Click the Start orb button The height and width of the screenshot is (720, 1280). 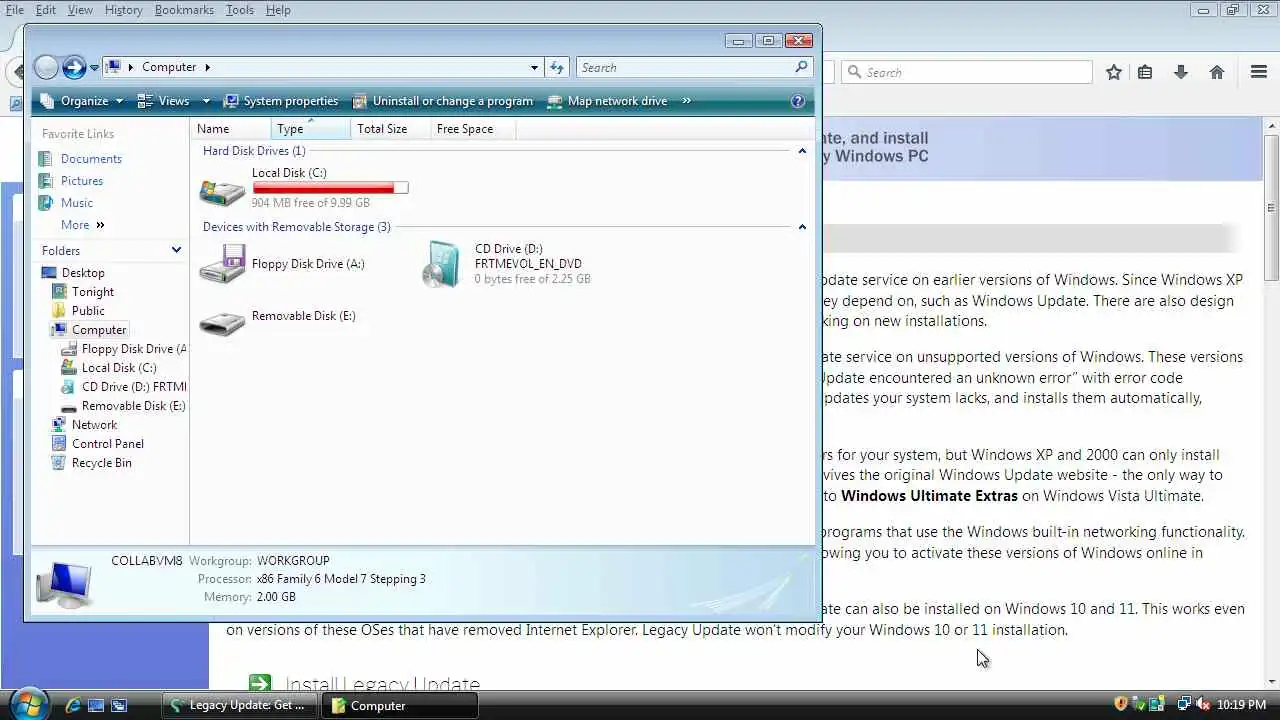pos(28,703)
